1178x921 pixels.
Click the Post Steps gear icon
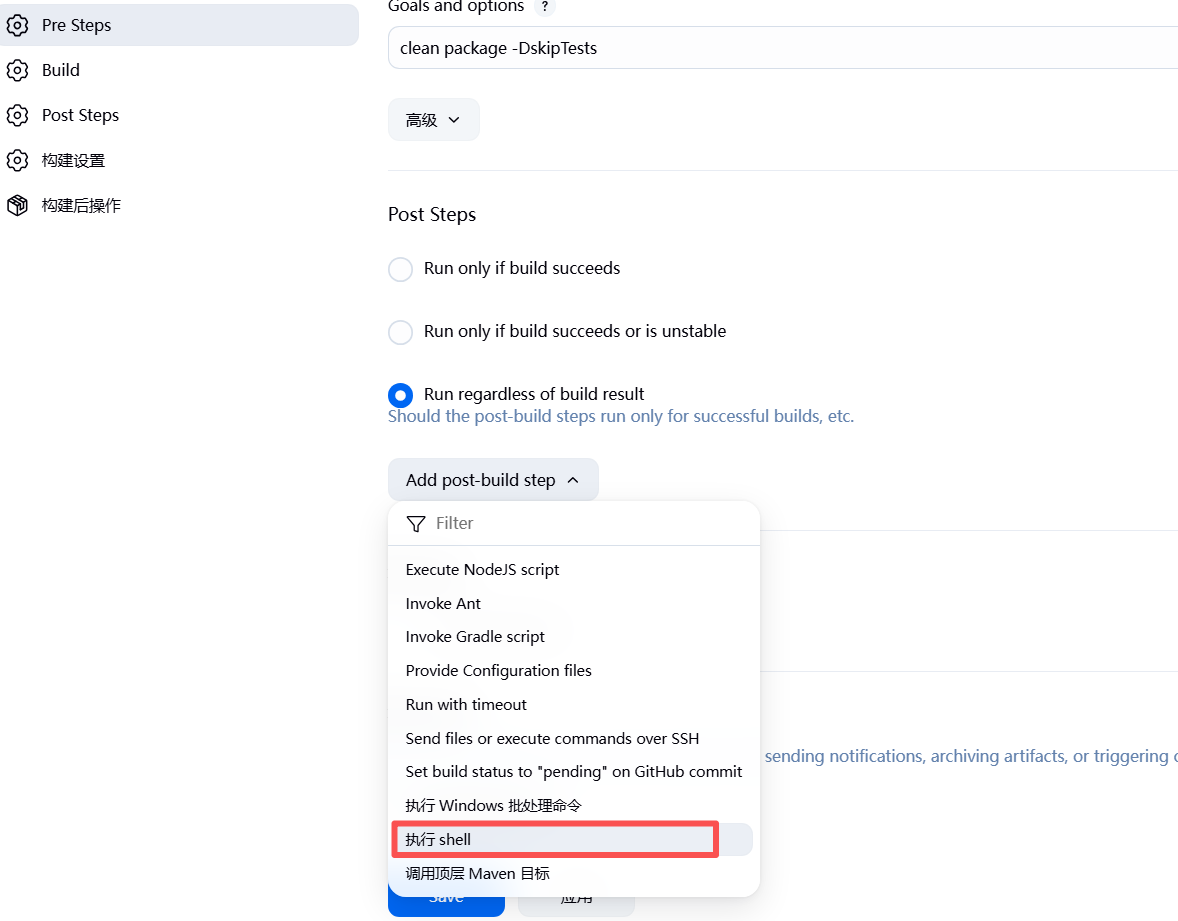click(17, 115)
